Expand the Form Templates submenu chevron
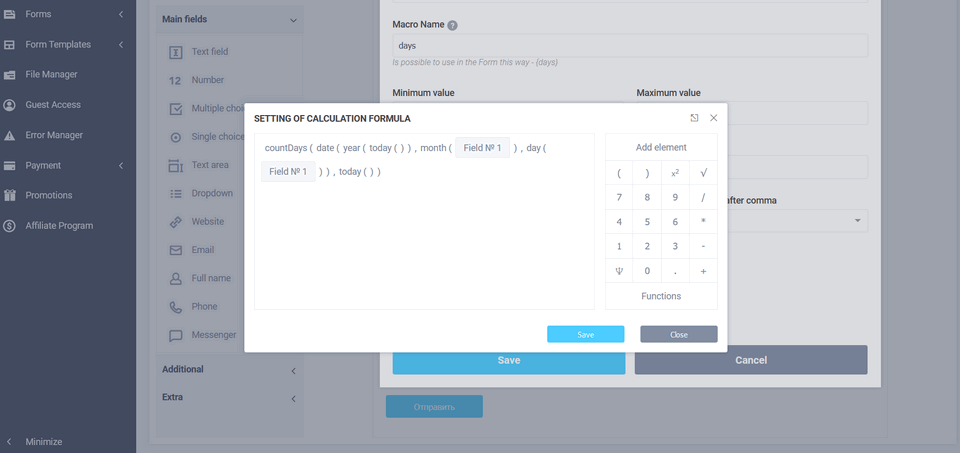The image size is (960, 453). pos(121,45)
